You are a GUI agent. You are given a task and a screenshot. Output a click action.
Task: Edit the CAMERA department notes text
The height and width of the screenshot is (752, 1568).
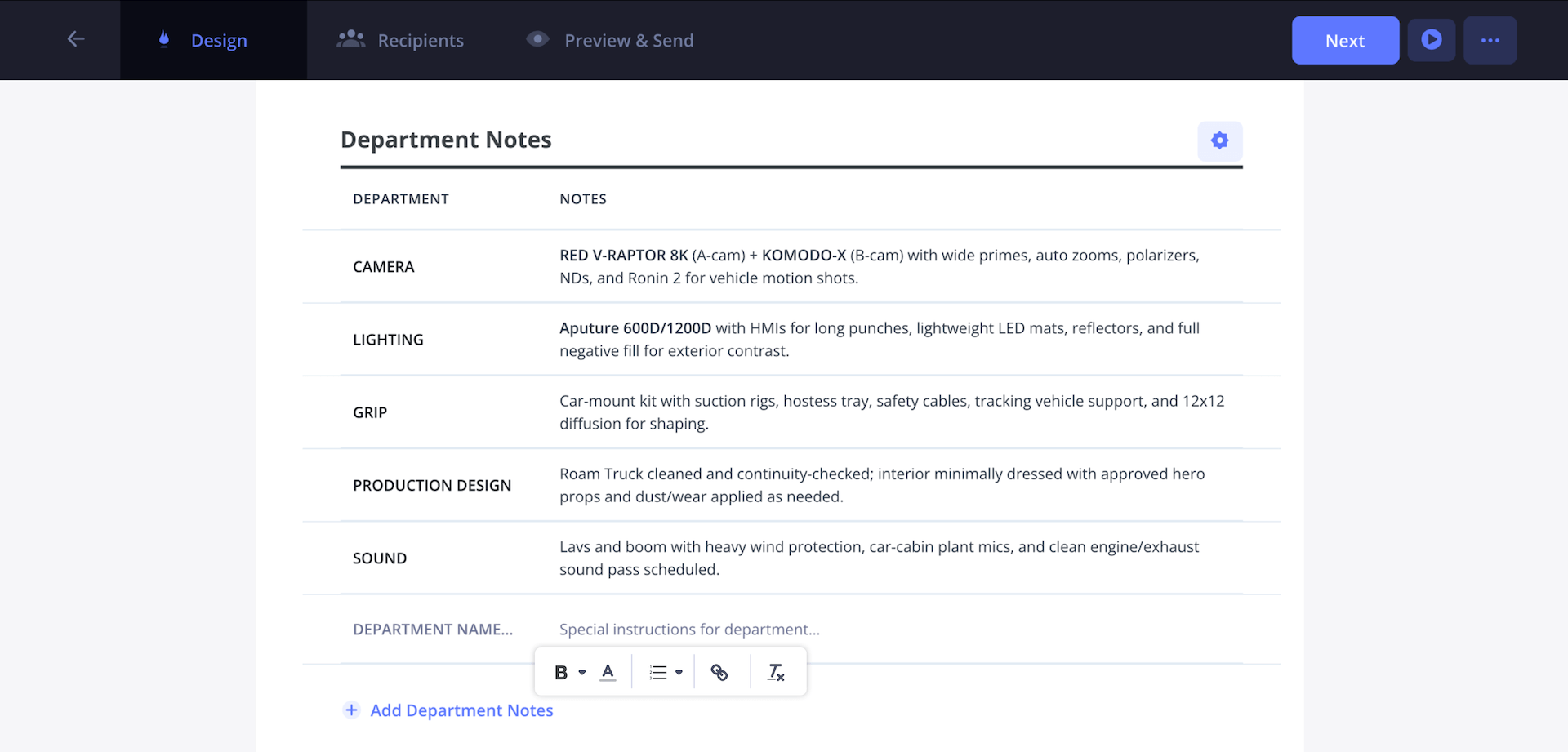click(x=880, y=267)
